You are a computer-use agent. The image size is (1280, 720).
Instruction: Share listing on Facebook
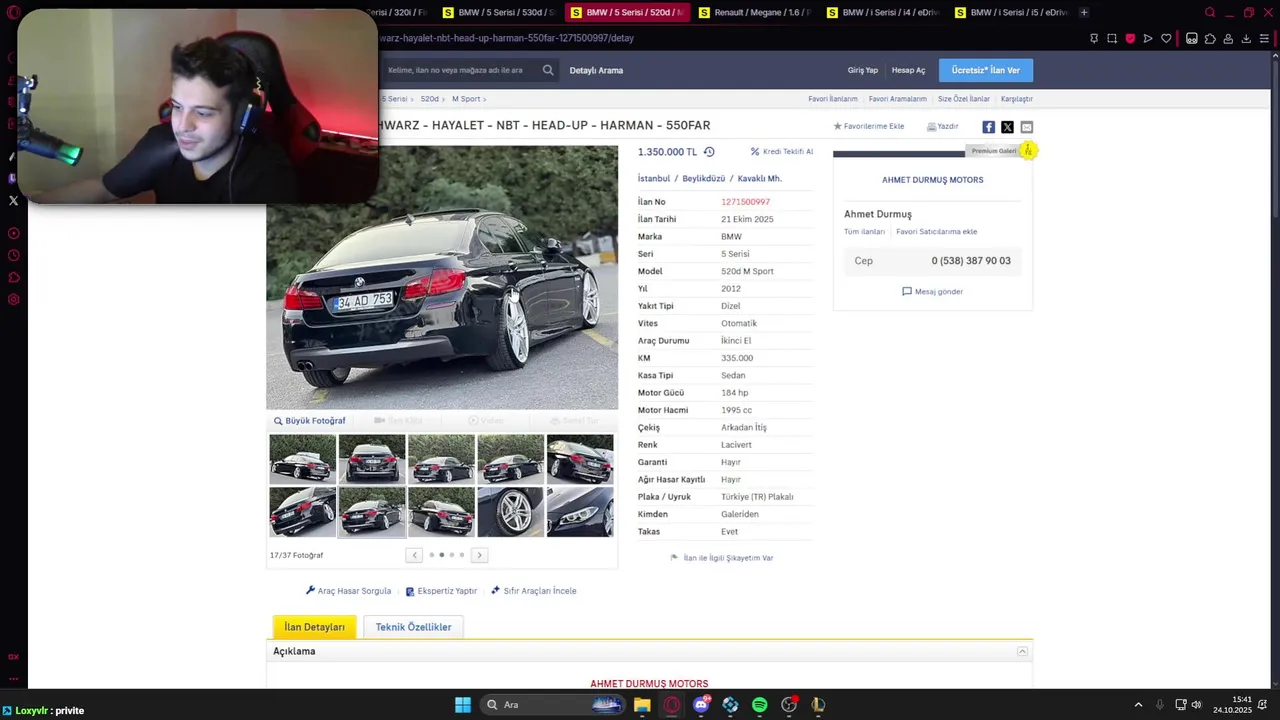pyautogui.click(x=988, y=127)
